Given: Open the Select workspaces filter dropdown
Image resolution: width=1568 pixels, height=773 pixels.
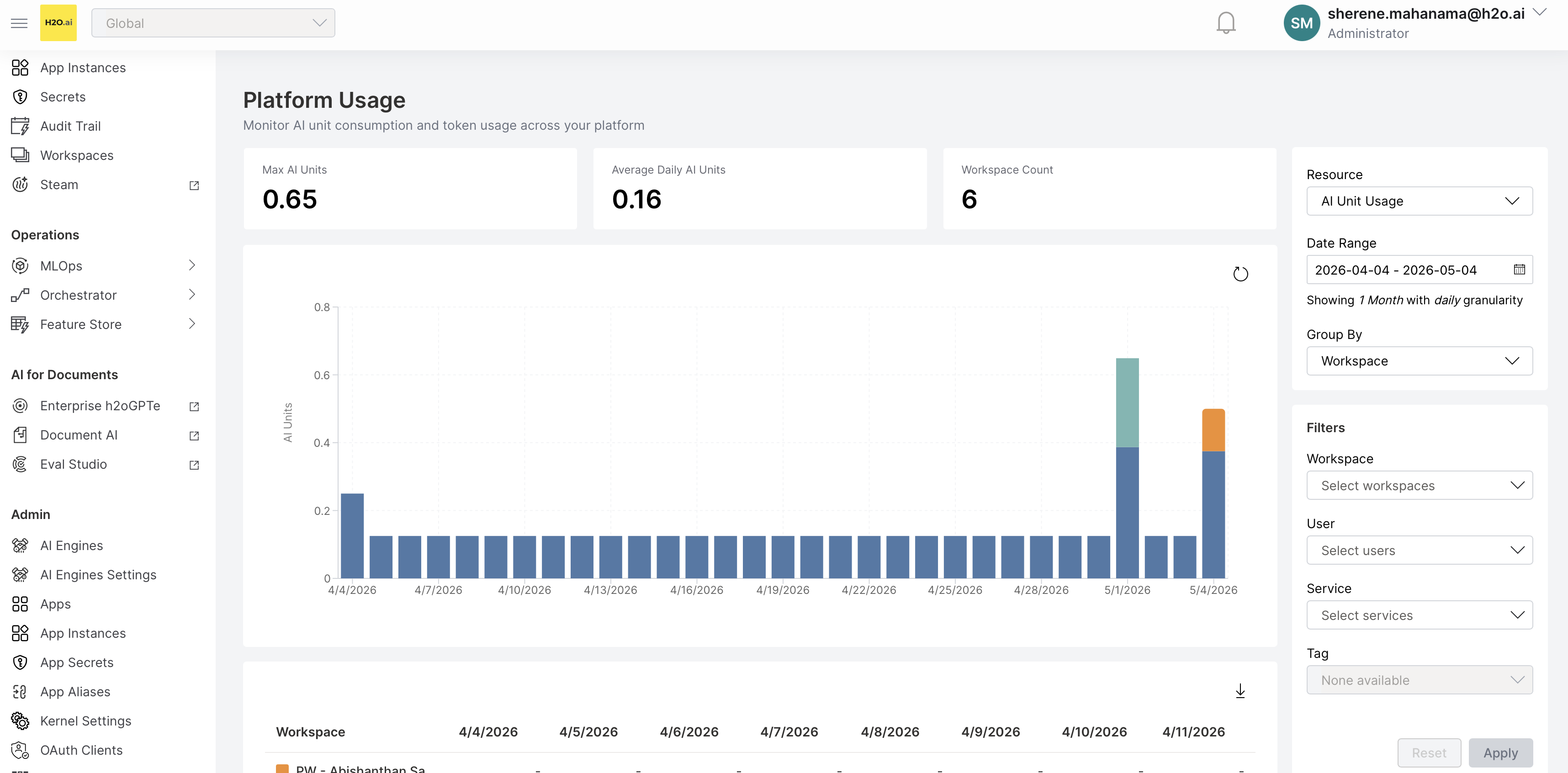Looking at the screenshot, I should click(1420, 486).
